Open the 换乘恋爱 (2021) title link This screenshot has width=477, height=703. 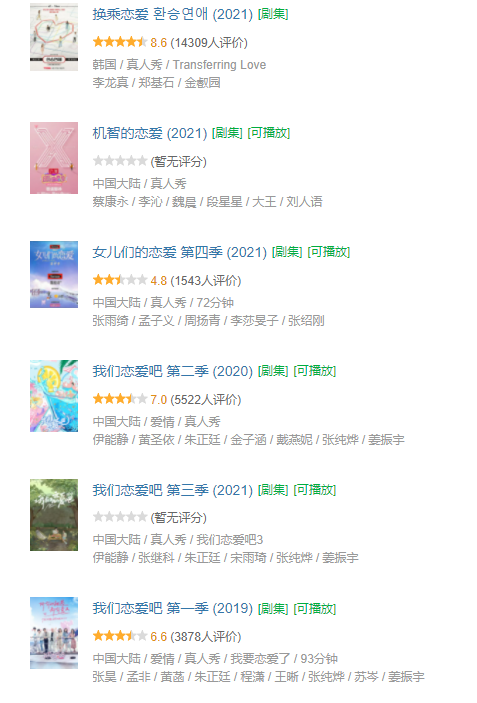tap(173, 14)
